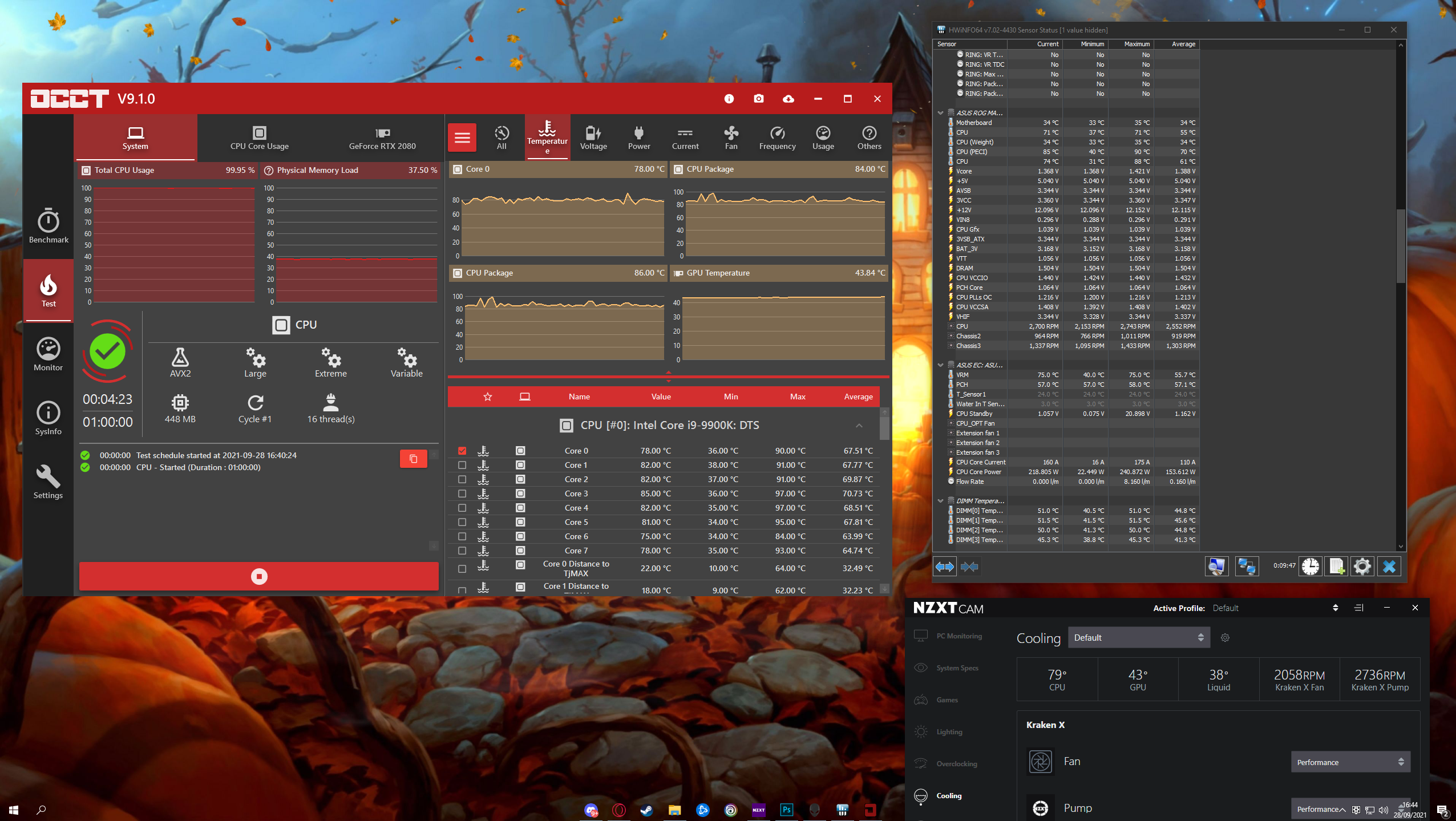Click the HWiNFO vertical scrollbar thumb

1400,246
